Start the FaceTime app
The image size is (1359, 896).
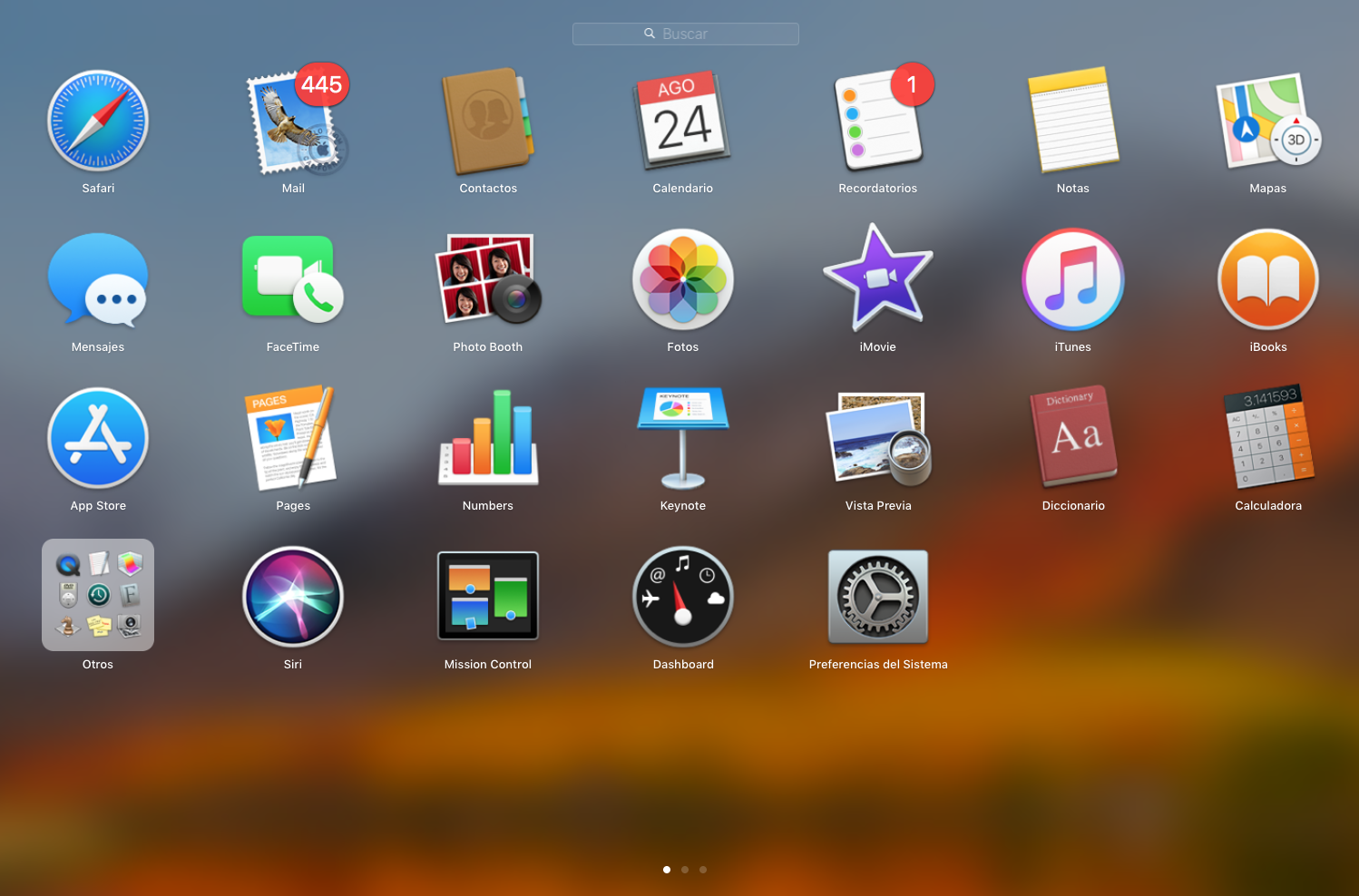[293, 279]
